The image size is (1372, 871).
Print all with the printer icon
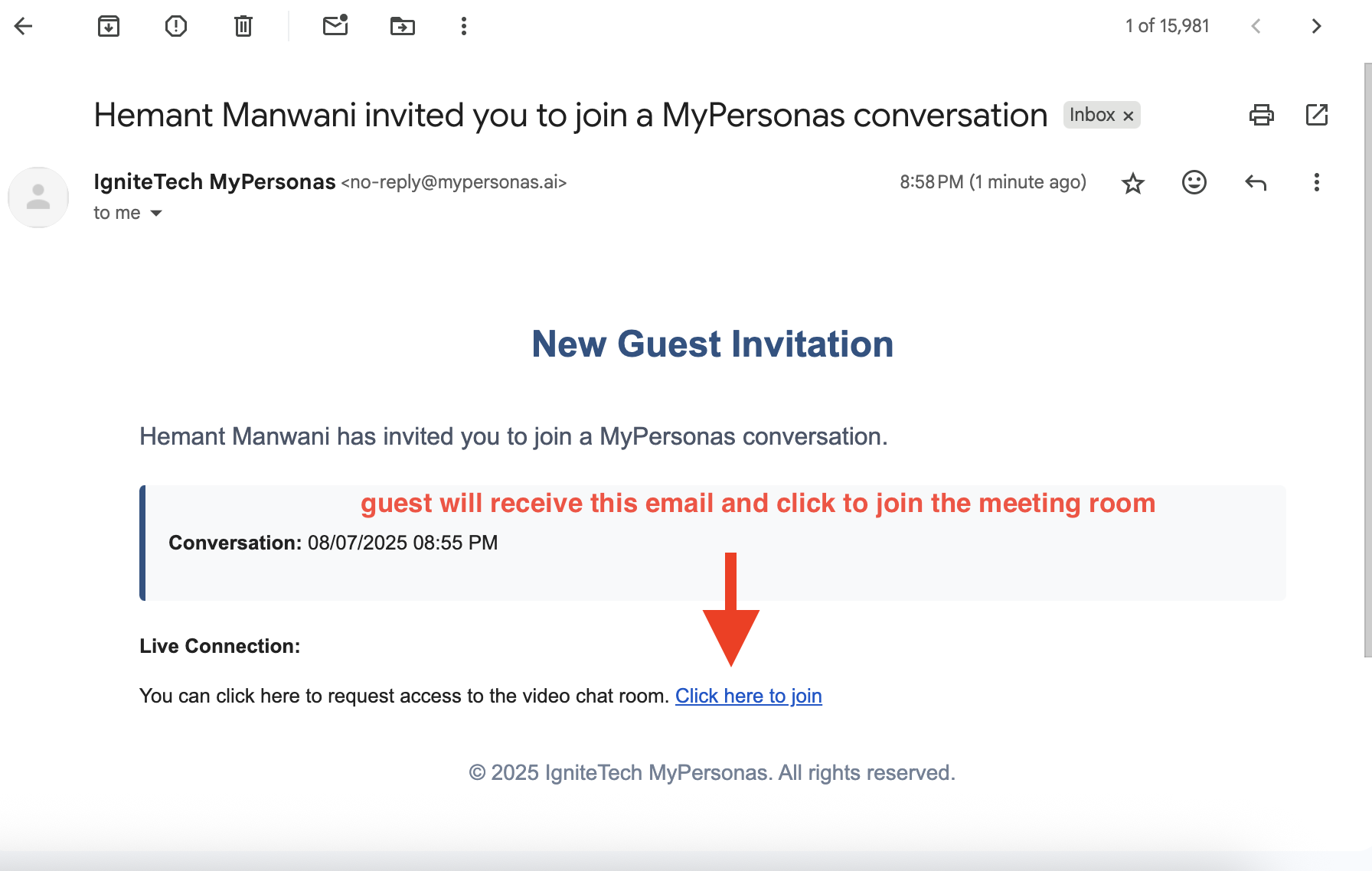(1262, 115)
